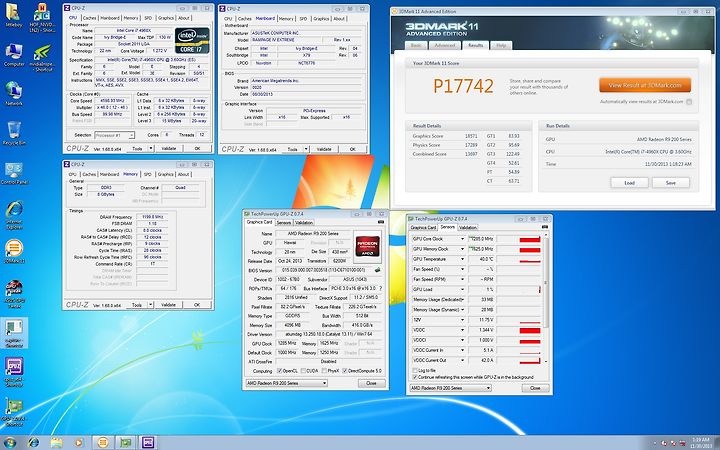Viewport: 720px width, 450px height.
Task: Switch to CPU-Z taskbar button
Action: (x=148, y=443)
